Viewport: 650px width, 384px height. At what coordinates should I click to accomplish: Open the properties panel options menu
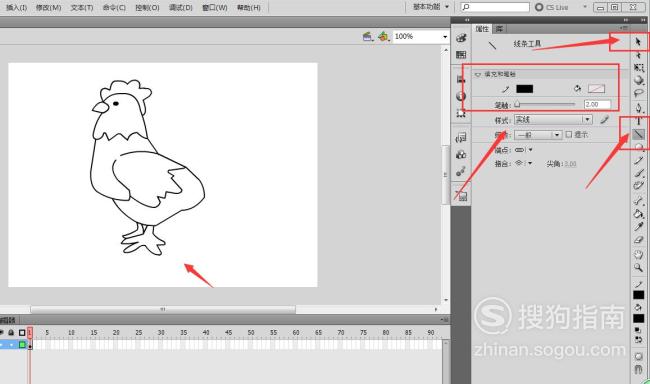tap(624, 28)
